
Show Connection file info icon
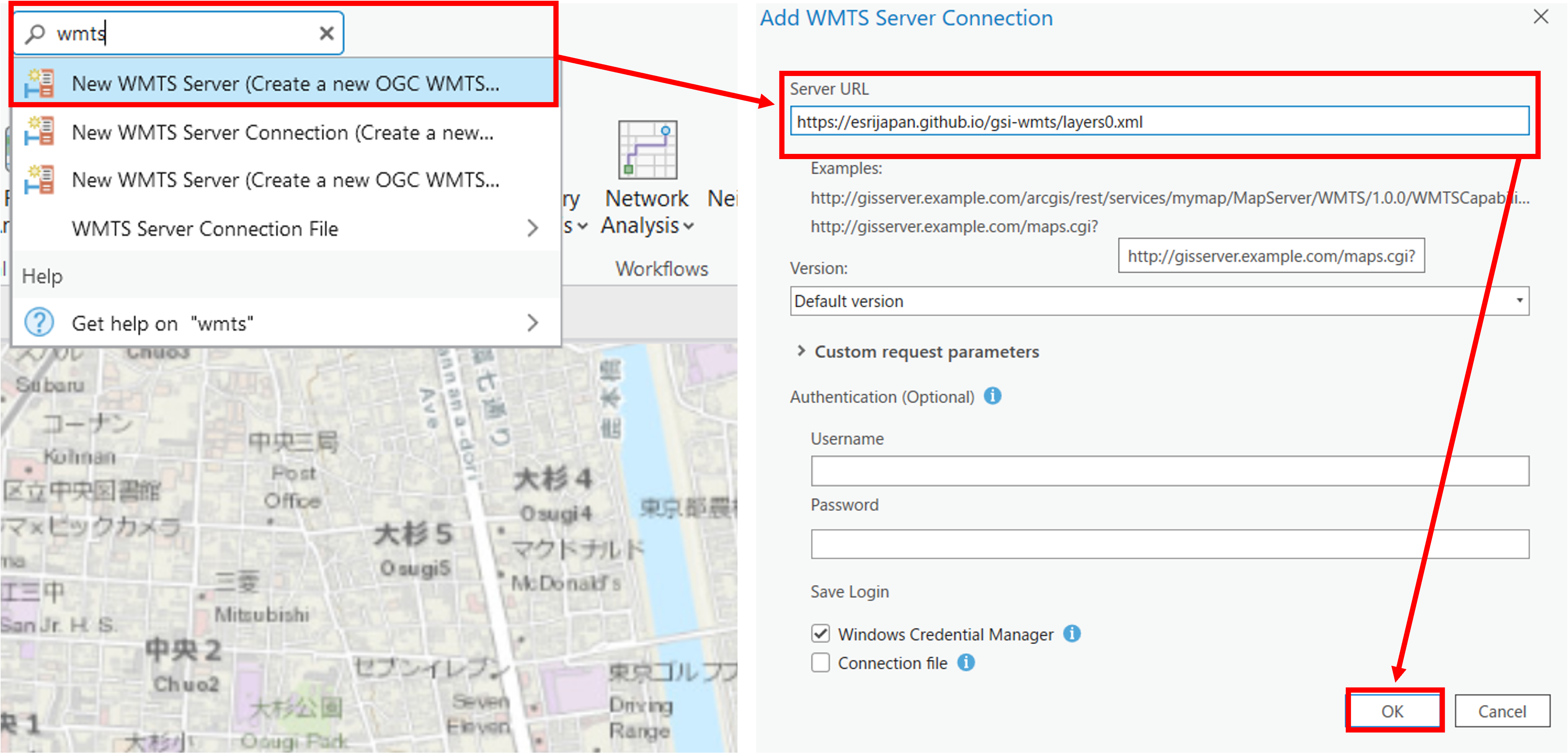click(966, 662)
